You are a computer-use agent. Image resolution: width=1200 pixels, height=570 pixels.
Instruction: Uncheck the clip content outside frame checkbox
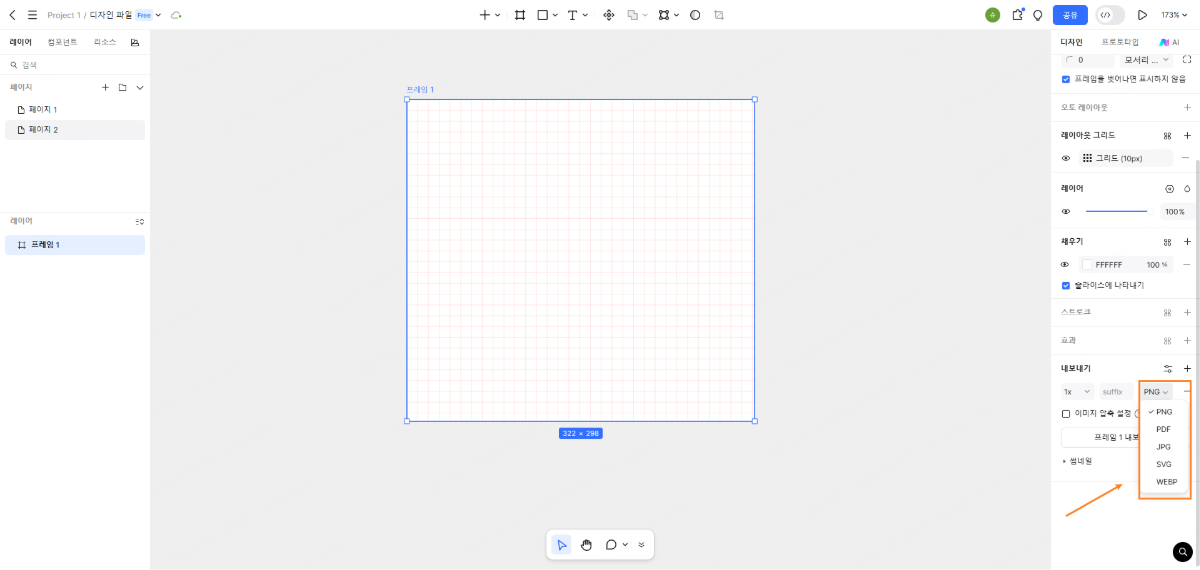tap(1066, 79)
